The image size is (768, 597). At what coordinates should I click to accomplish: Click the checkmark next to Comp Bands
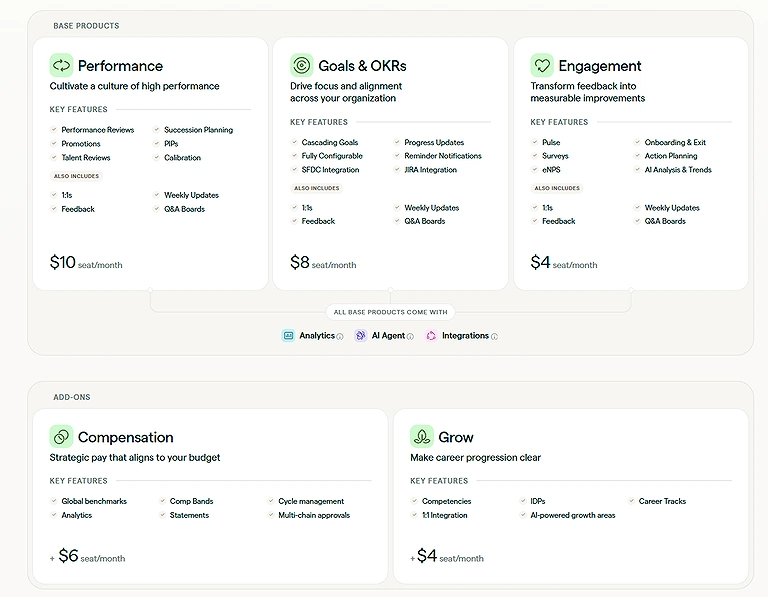pyautogui.click(x=162, y=501)
